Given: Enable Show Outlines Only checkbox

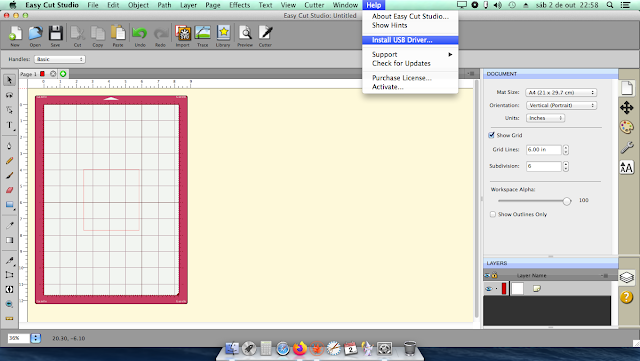Looking at the screenshot, I should pos(493,214).
